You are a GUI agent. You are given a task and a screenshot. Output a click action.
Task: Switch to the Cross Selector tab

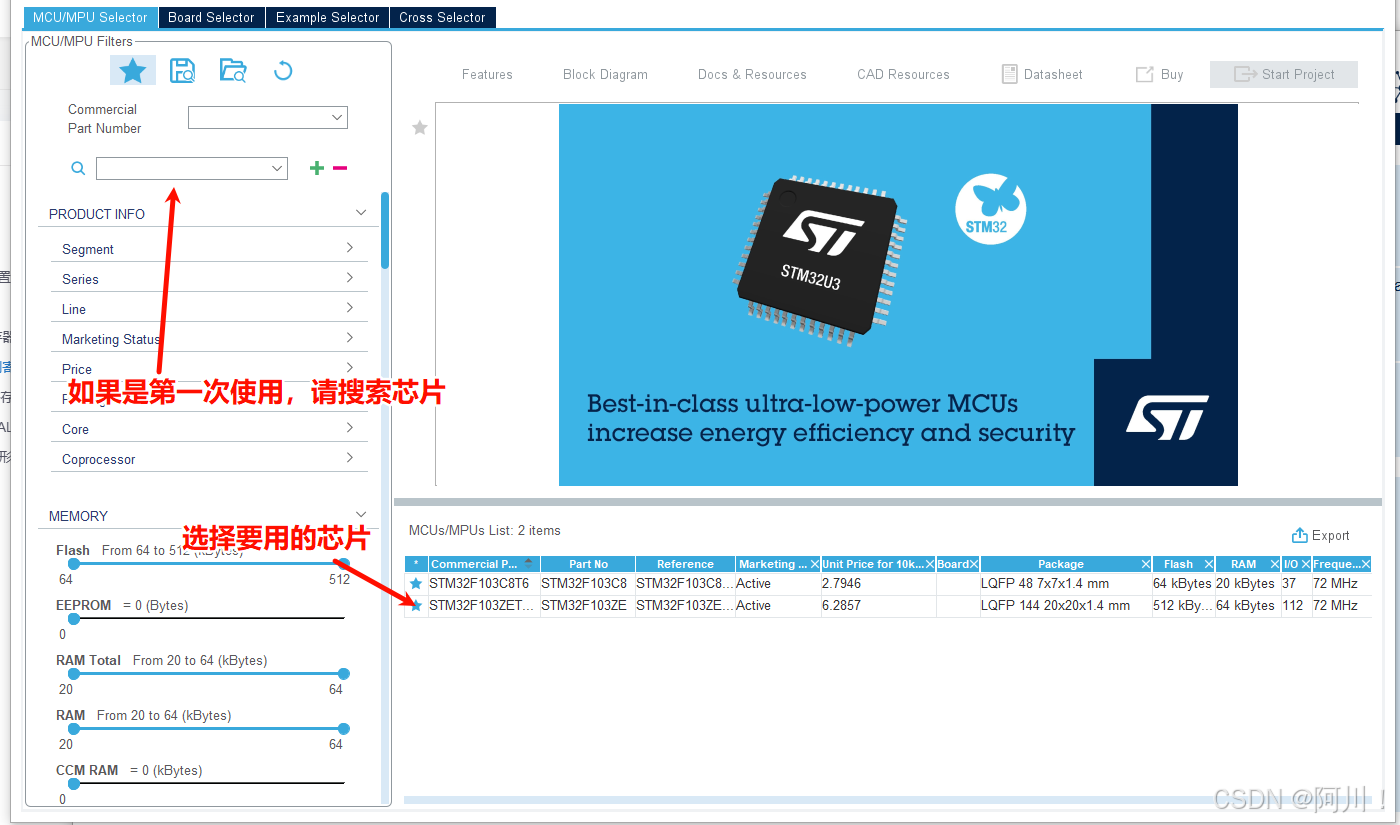point(442,17)
